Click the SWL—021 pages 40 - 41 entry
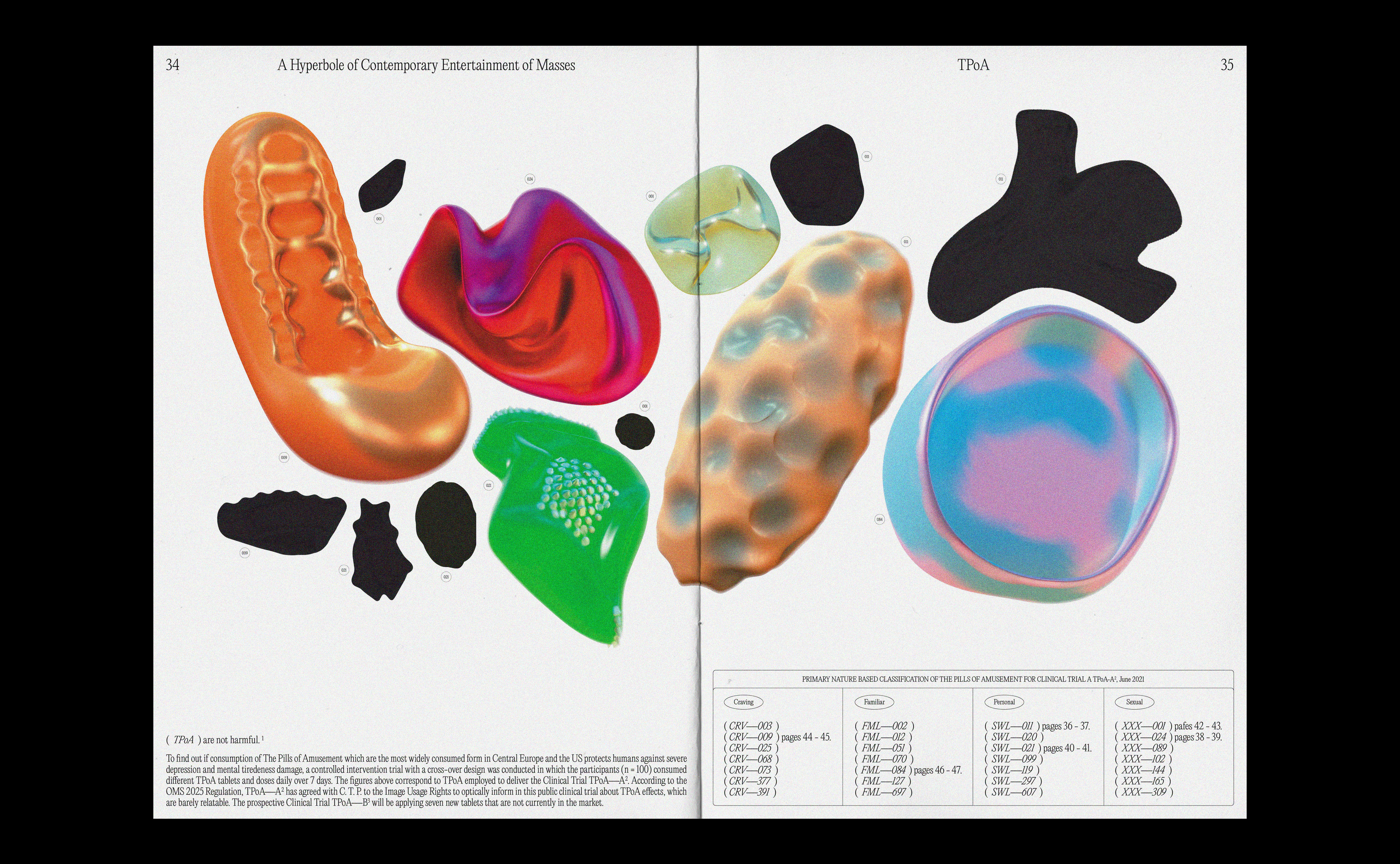The width and height of the screenshot is (1400, 864). click(1038, 748)
